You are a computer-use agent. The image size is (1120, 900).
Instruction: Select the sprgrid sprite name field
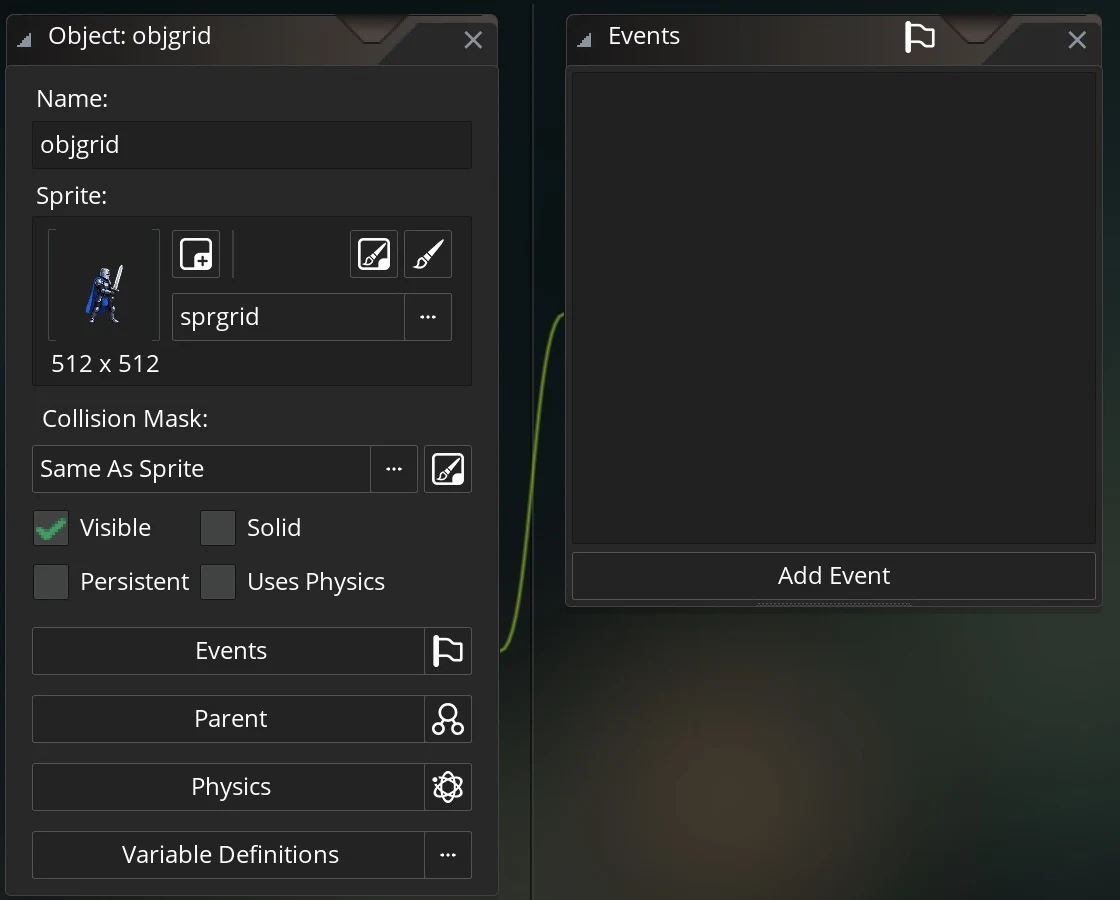point(289,317)
